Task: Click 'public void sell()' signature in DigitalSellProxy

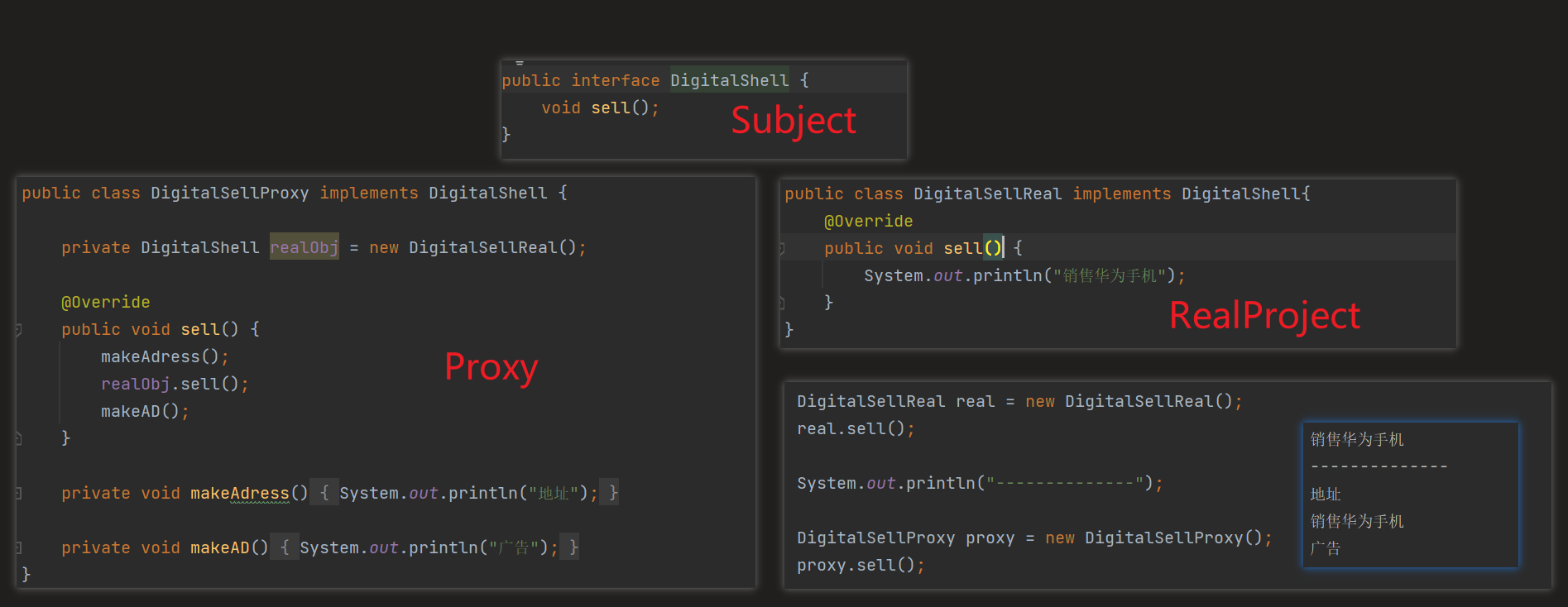Action: point(150,329)
